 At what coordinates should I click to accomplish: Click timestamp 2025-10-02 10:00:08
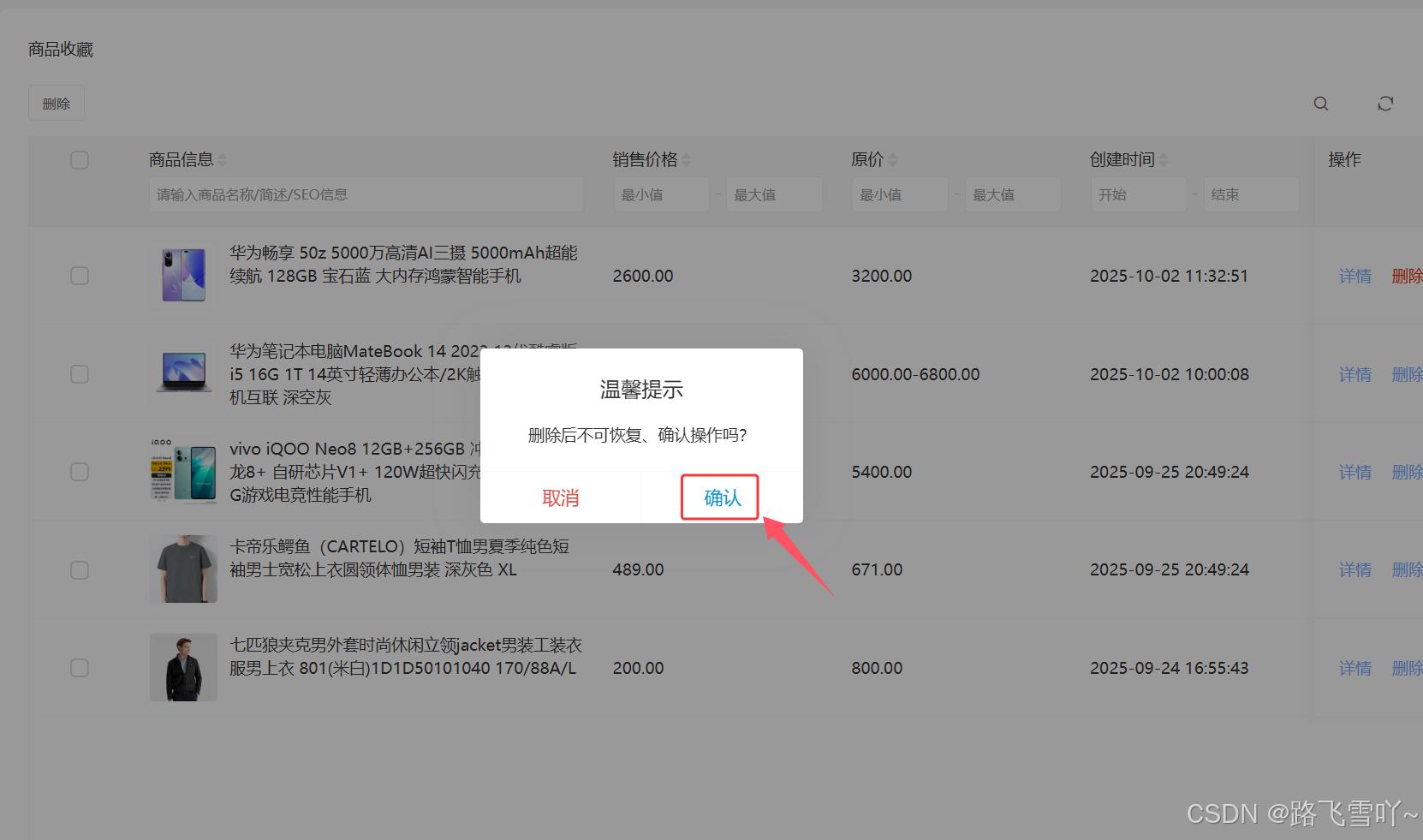1170,374
